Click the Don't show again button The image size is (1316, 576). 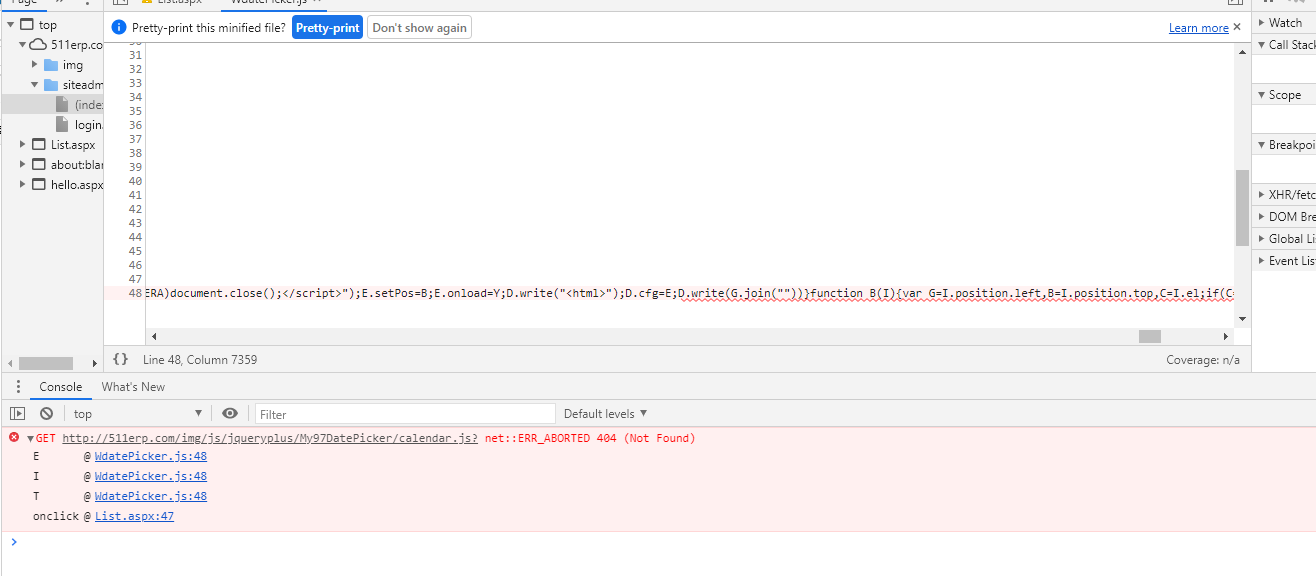pos(419,28)
